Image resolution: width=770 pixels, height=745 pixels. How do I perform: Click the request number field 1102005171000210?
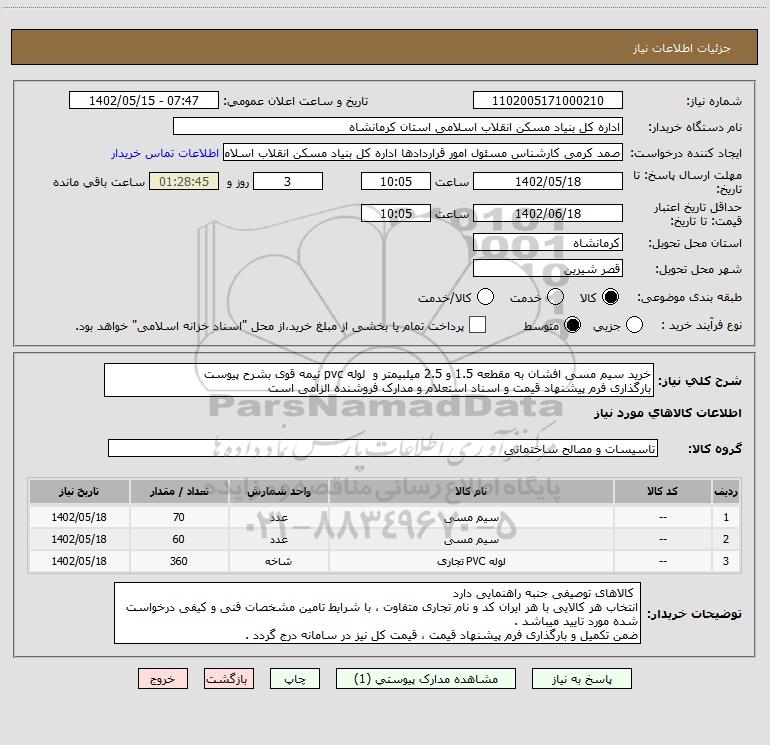click(x=548, y=101)
